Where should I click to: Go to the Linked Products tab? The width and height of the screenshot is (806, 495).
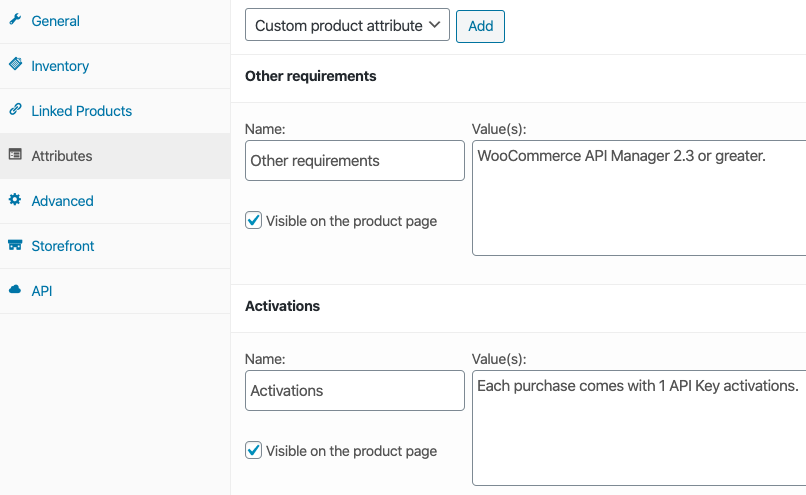tap(82, 111)
